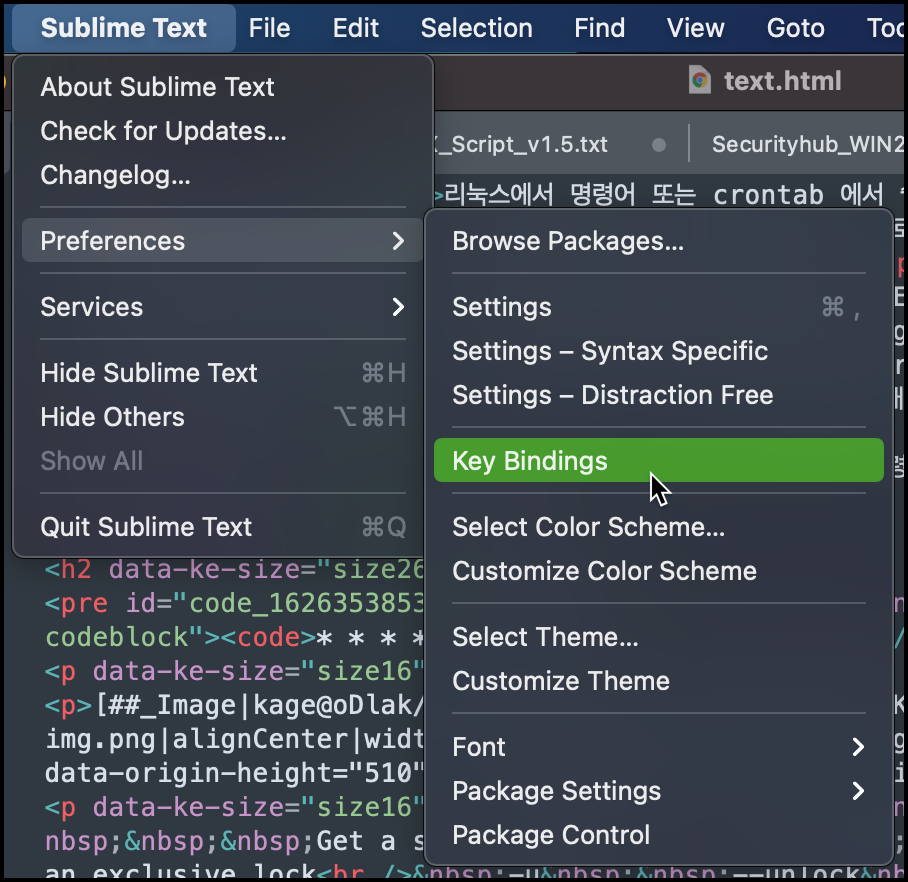908x882 pixels.
Task: Click the unsaved dot on Script_v1.5.txt tab
Action: pos(658,145)
